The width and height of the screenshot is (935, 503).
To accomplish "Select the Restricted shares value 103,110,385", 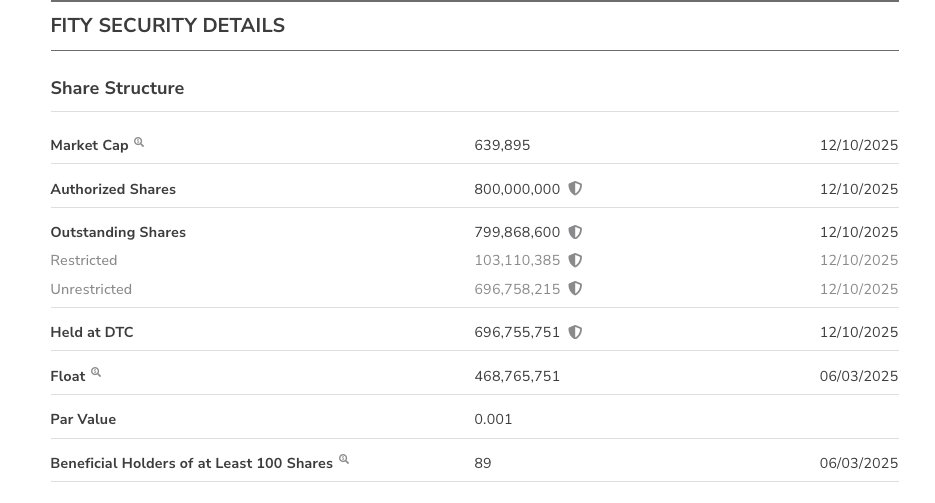I will tap(517, 260).
